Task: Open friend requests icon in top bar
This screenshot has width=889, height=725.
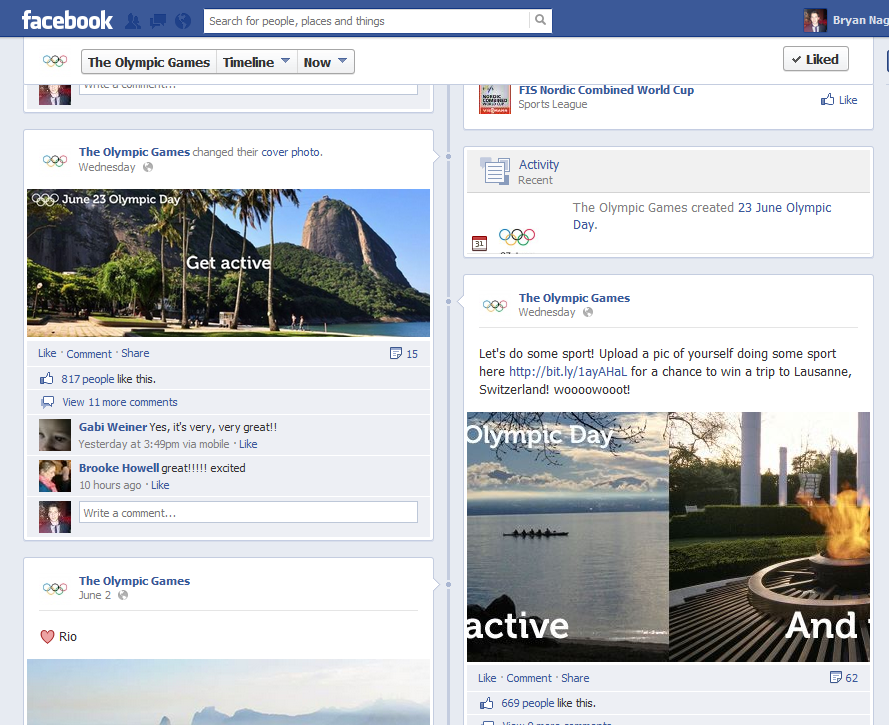Action: tap(133, 20)
